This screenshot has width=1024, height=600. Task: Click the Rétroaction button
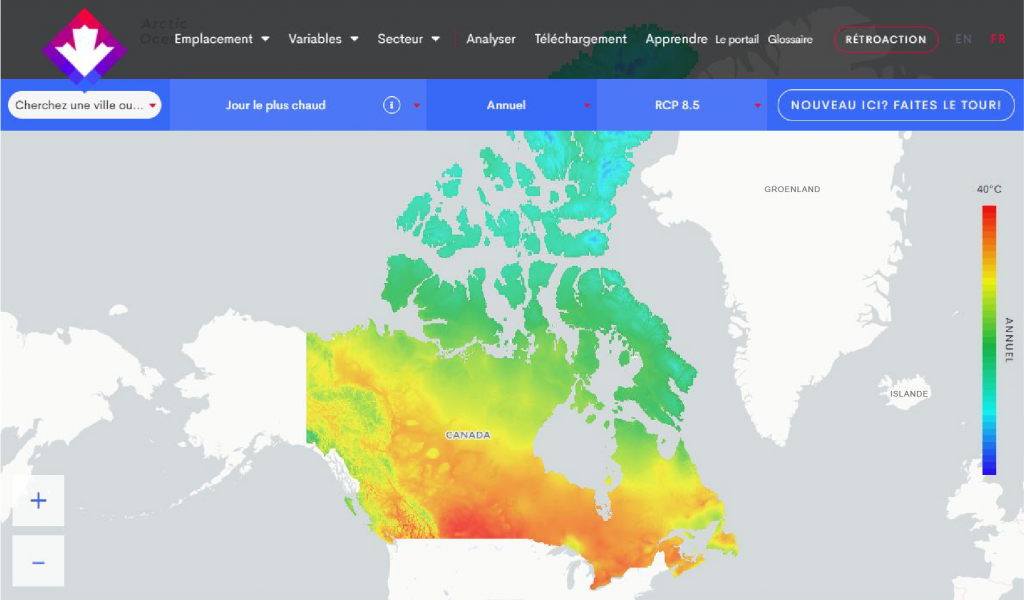pos(885,40)
